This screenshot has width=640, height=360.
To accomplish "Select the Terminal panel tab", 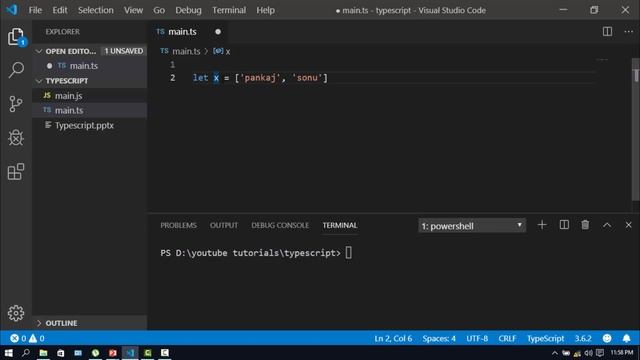I will point(340,225).
